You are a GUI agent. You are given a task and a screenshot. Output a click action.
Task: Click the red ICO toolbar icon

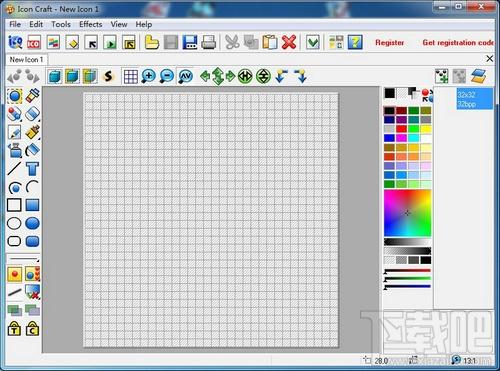(34, 42)
